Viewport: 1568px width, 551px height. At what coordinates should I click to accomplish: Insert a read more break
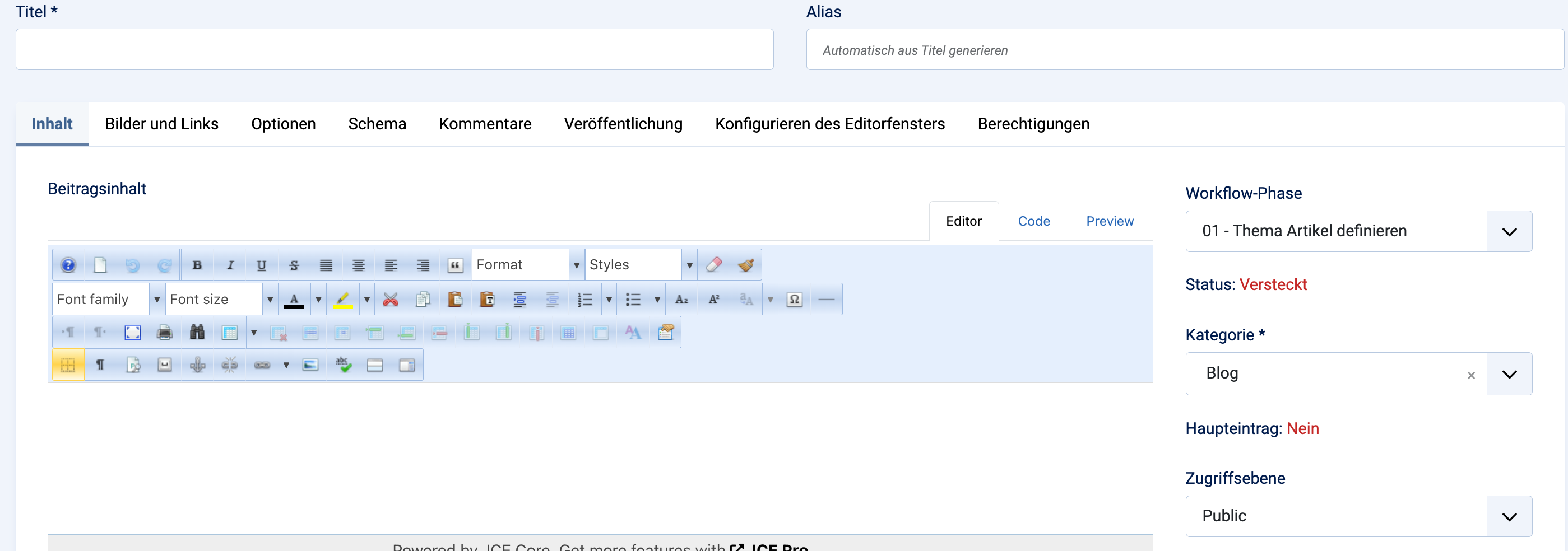point(375,365)
